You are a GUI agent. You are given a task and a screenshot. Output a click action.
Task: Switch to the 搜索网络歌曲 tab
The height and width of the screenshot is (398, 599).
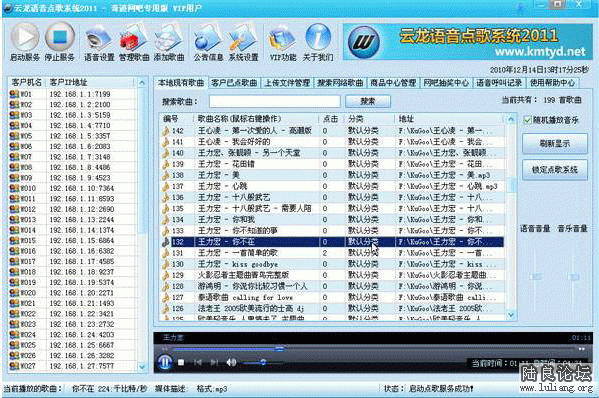pyautogui.click(x=340, y=83)
